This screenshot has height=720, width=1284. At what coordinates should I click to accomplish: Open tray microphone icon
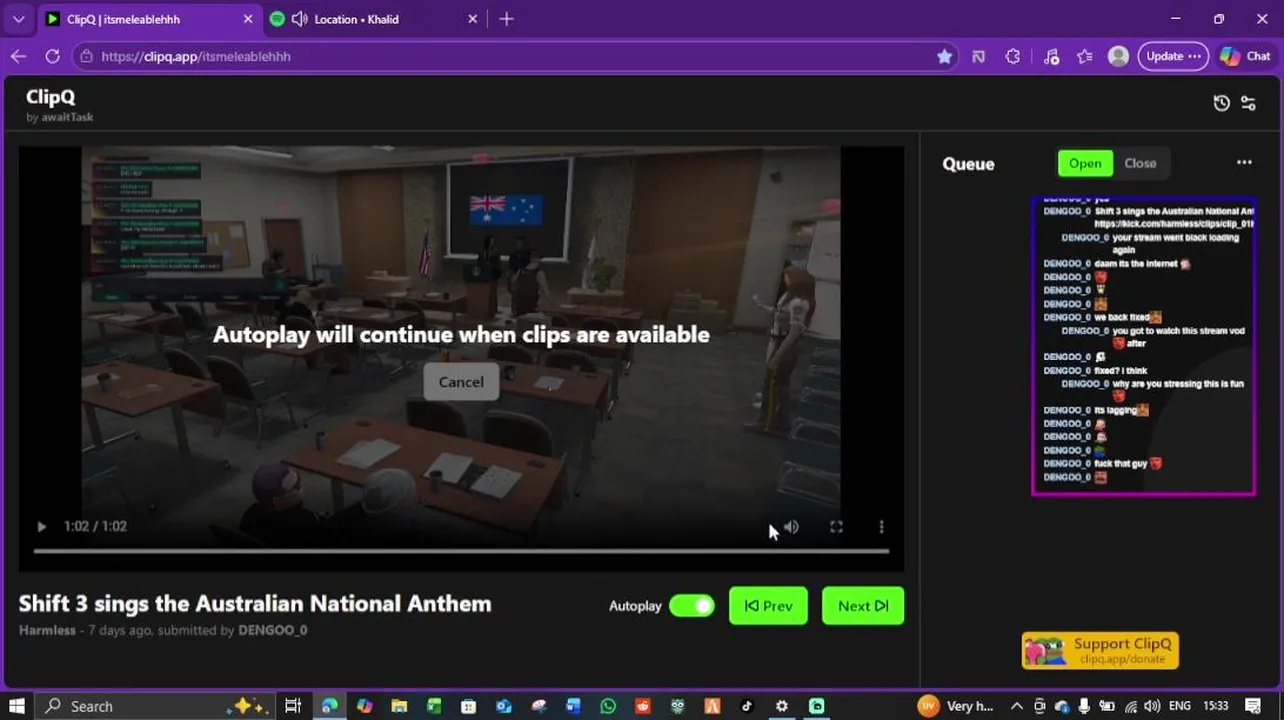click(x=1084, y=706)
